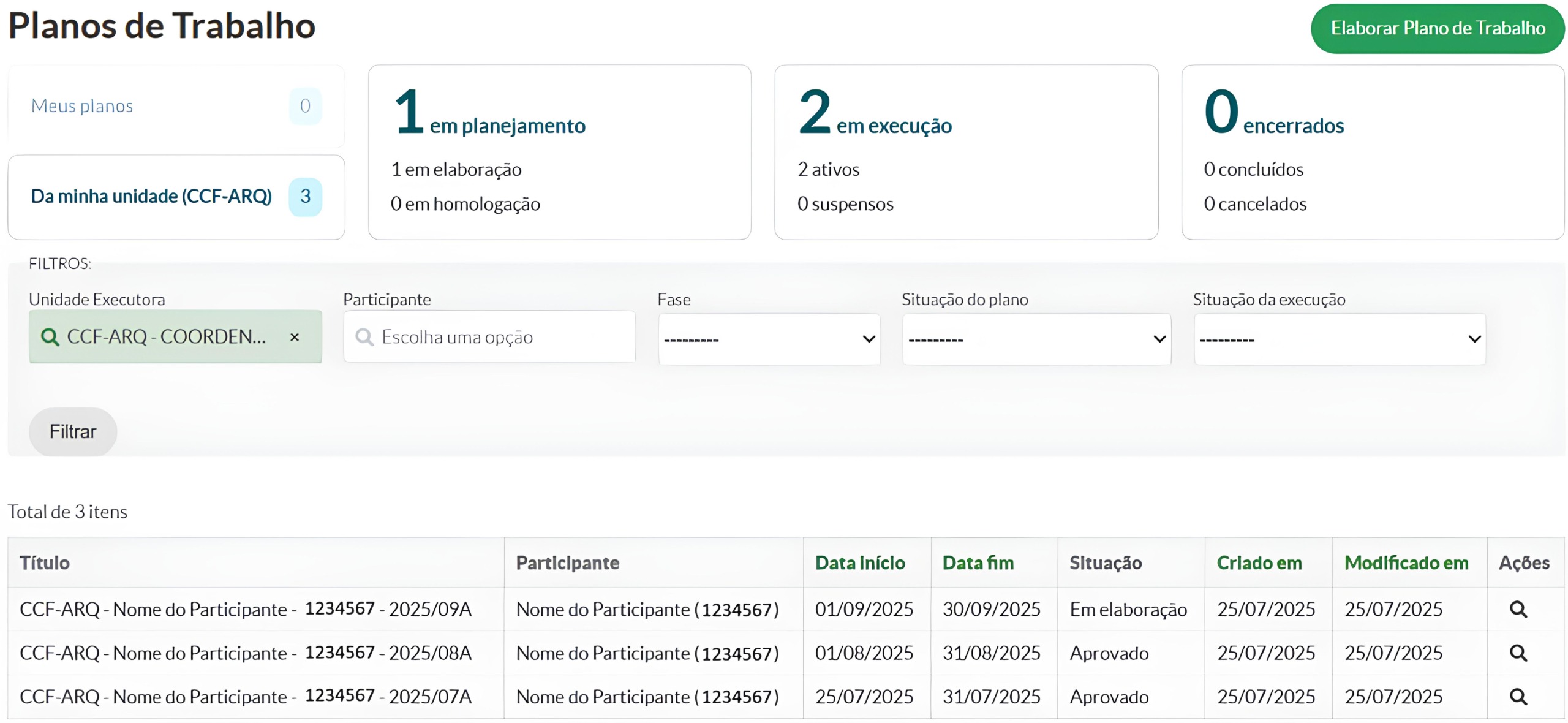Sort table by Modificado em column
Screen dimensions: 1568x723
click(1406, 563)
